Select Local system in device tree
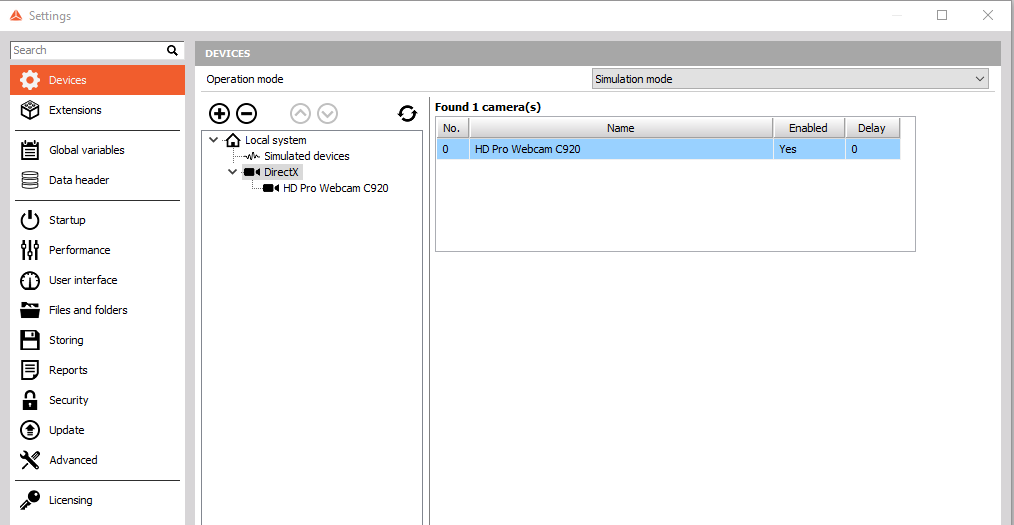This screenshot has height=525, width=1014. 275,140
